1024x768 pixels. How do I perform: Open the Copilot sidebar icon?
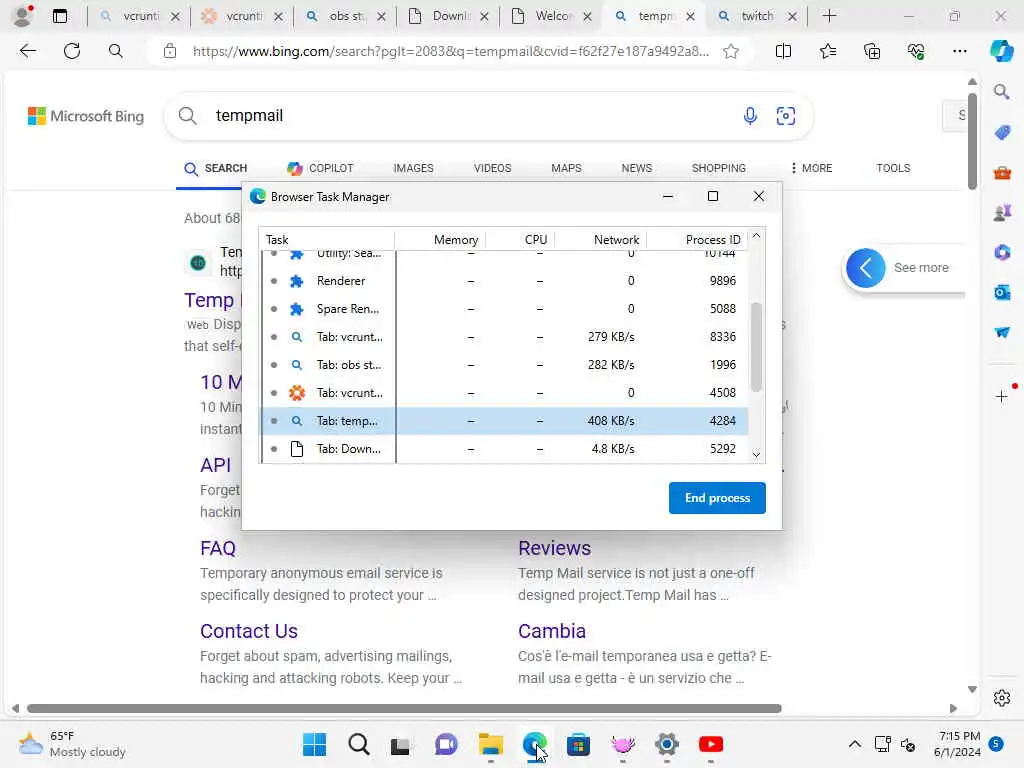click(1001, 51)
